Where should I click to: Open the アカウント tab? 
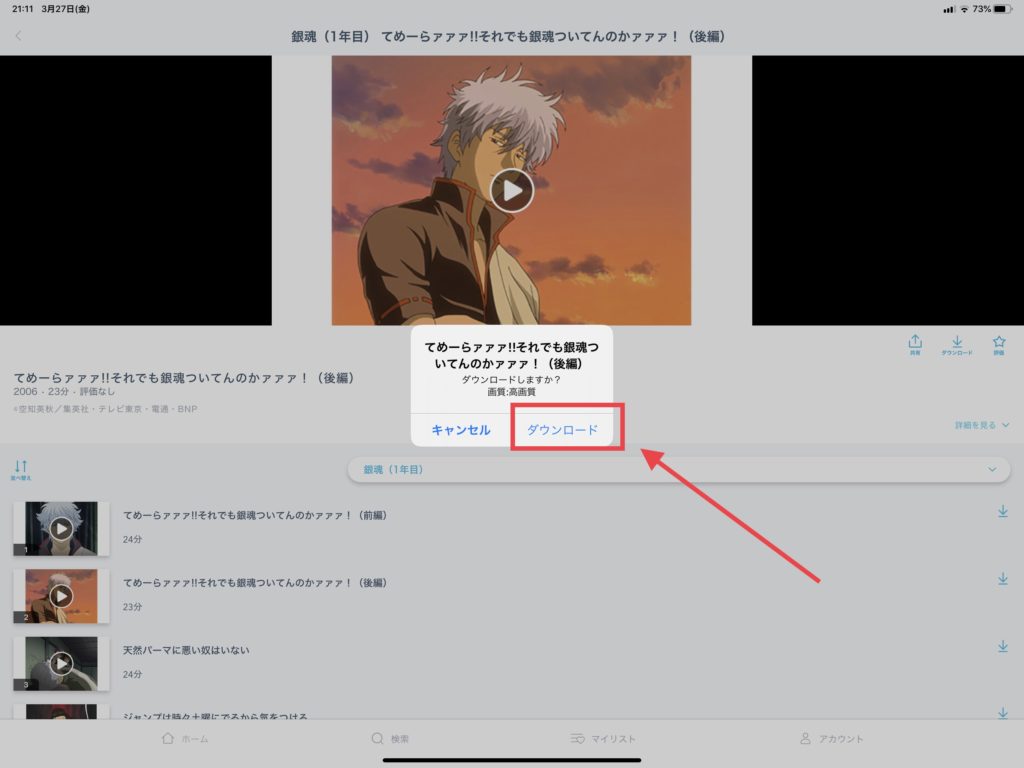pos(831,739)
